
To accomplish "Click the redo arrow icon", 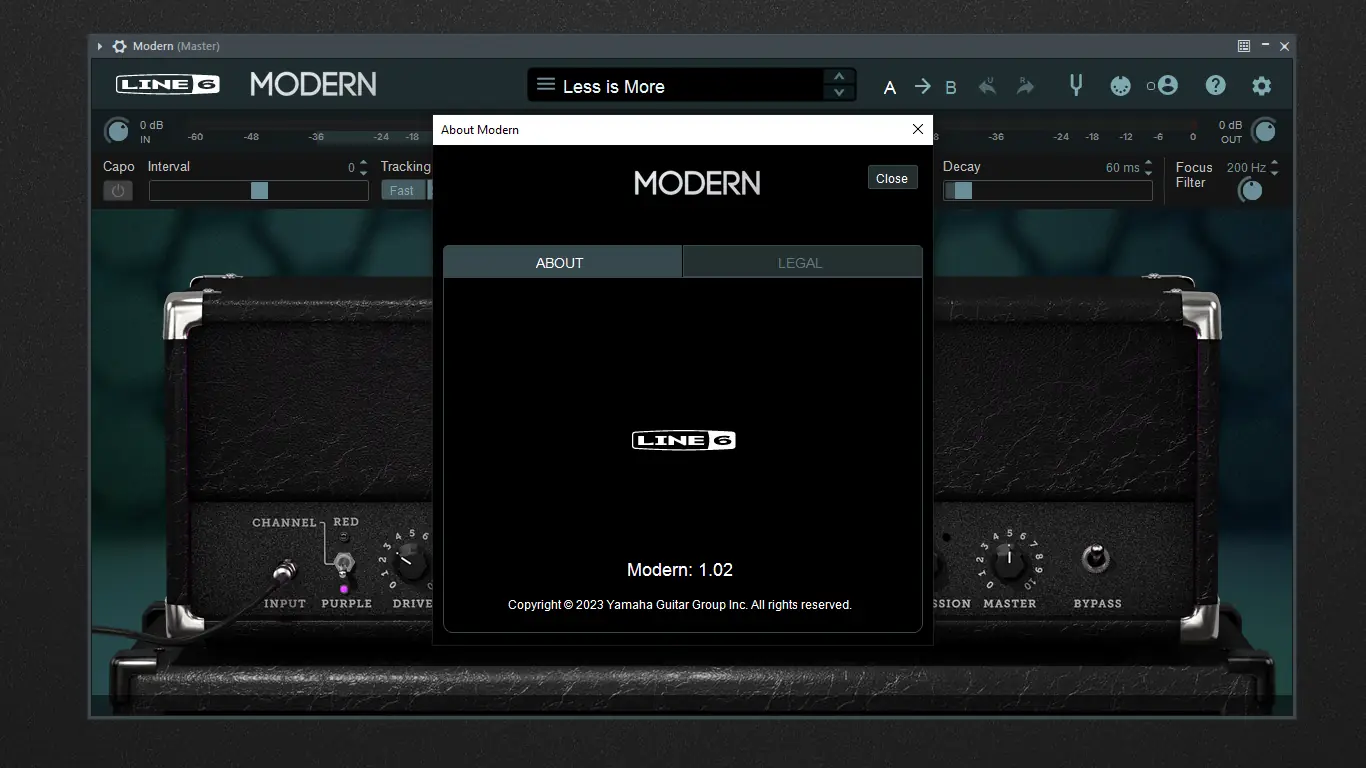I will click(x=1025, y=86).
